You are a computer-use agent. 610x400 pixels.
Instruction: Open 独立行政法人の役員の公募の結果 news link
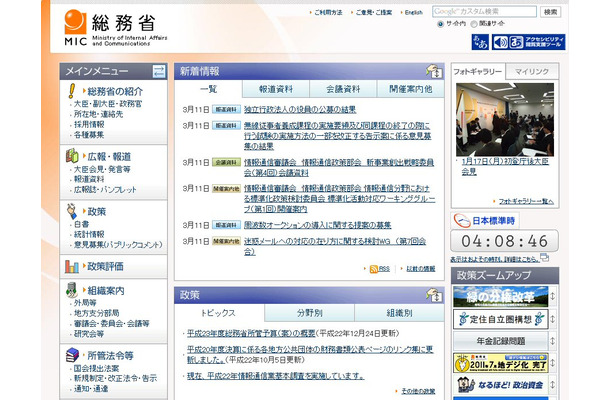300,110
